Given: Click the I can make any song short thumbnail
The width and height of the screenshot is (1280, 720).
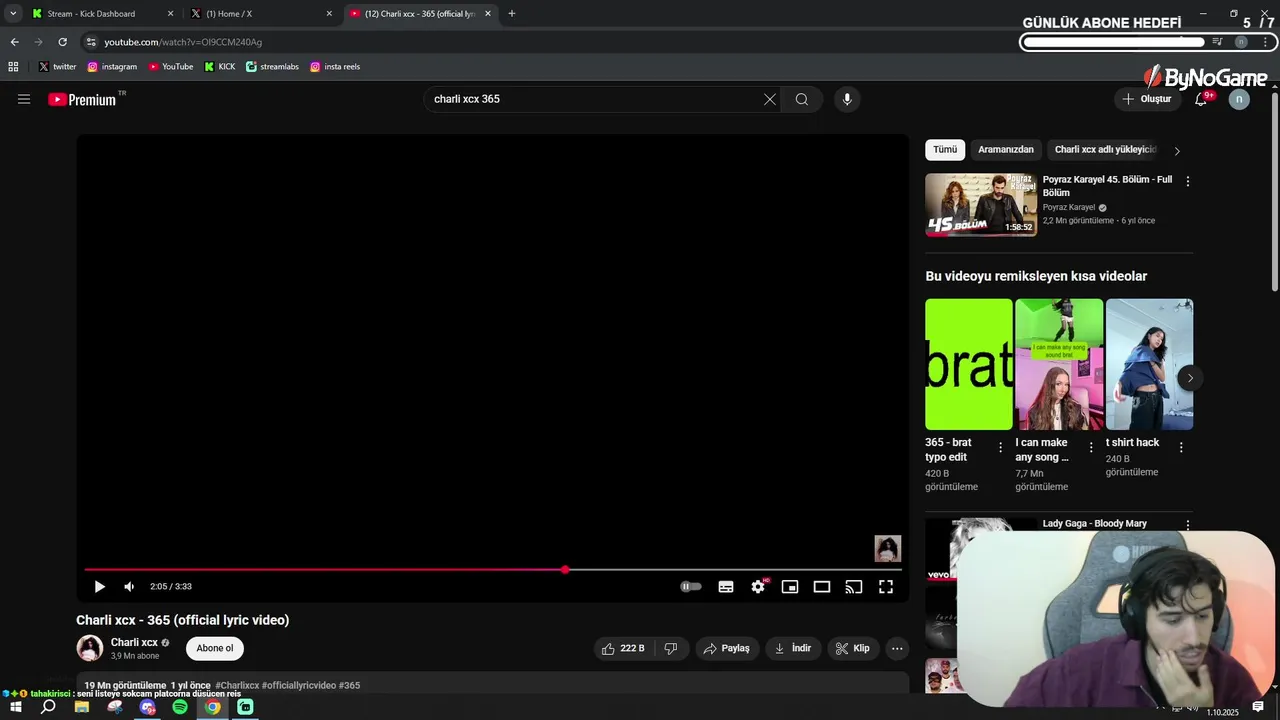Looking at the screenshot, I should point(1059,364).
